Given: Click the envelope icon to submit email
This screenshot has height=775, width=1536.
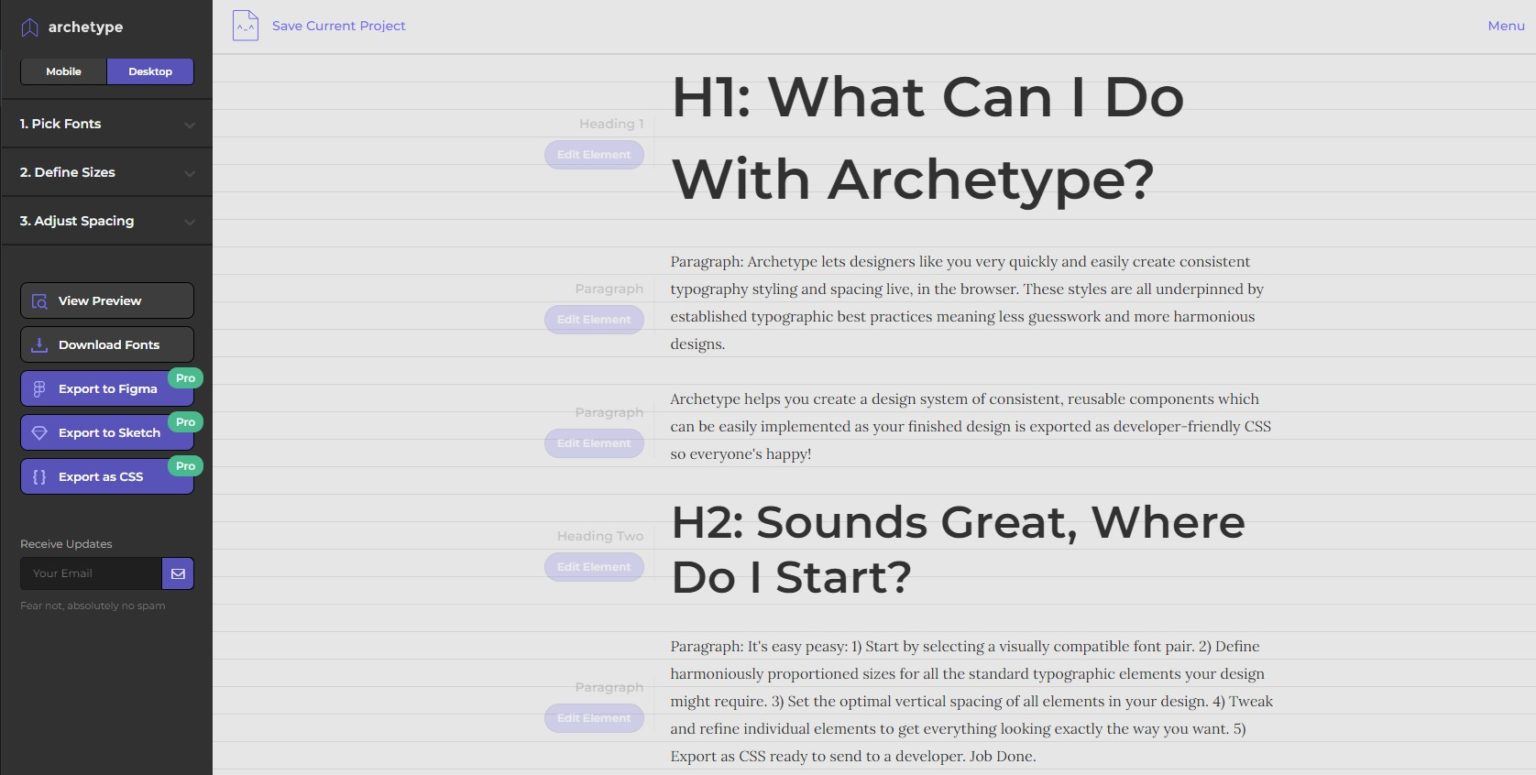Looking at the screenshot, I should 177,573.
